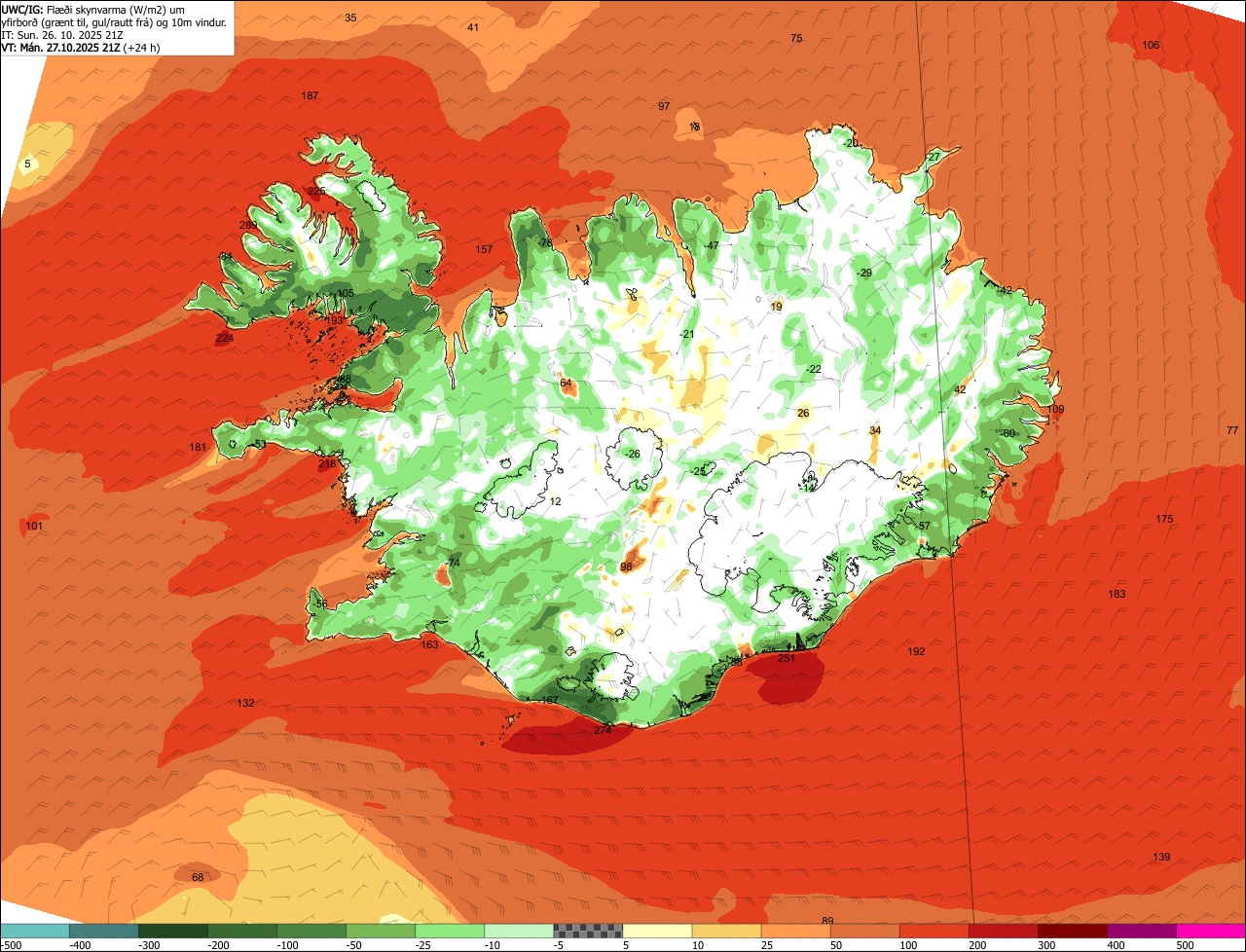Click the legend swatch between -50 and -25
Image resolution: width=1246 pixels, height=952 pixels.
(x=381, y=931)
